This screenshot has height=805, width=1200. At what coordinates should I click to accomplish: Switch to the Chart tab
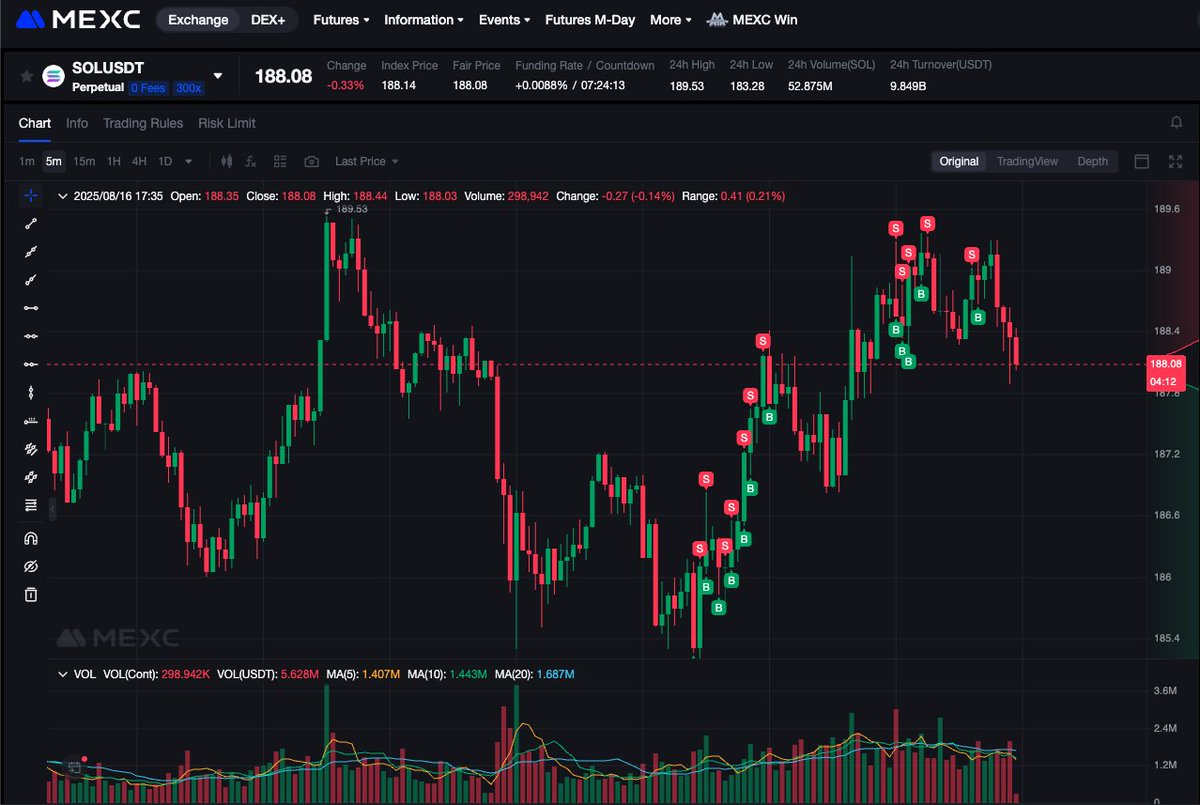click(x=34, y=123)
